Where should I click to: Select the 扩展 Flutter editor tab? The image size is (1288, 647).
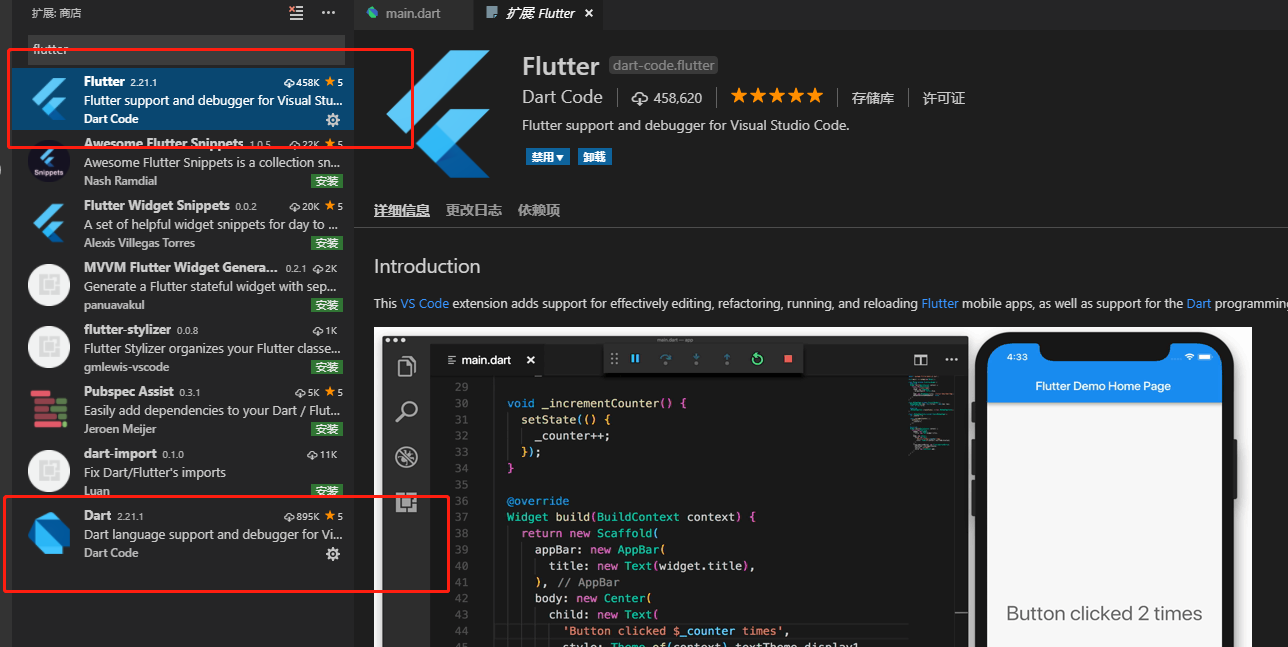pos(540,13)
